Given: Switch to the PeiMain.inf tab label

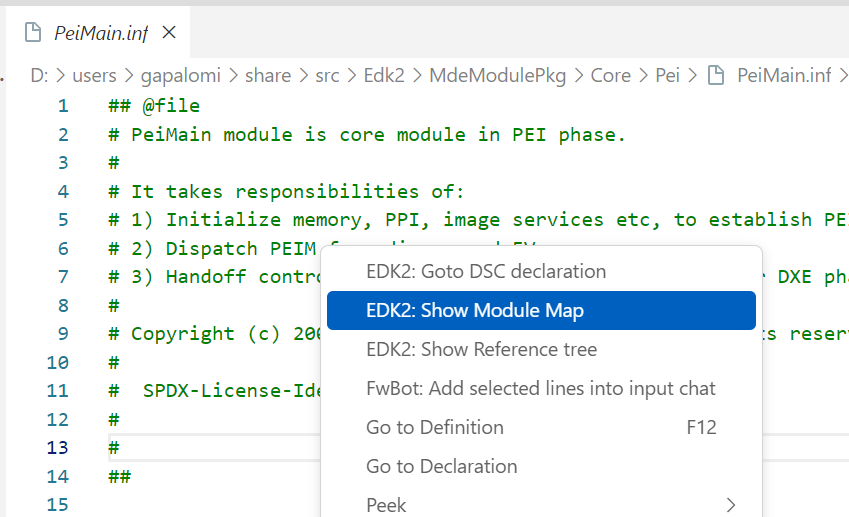Looking at the screenshot, I should point(101,33).
